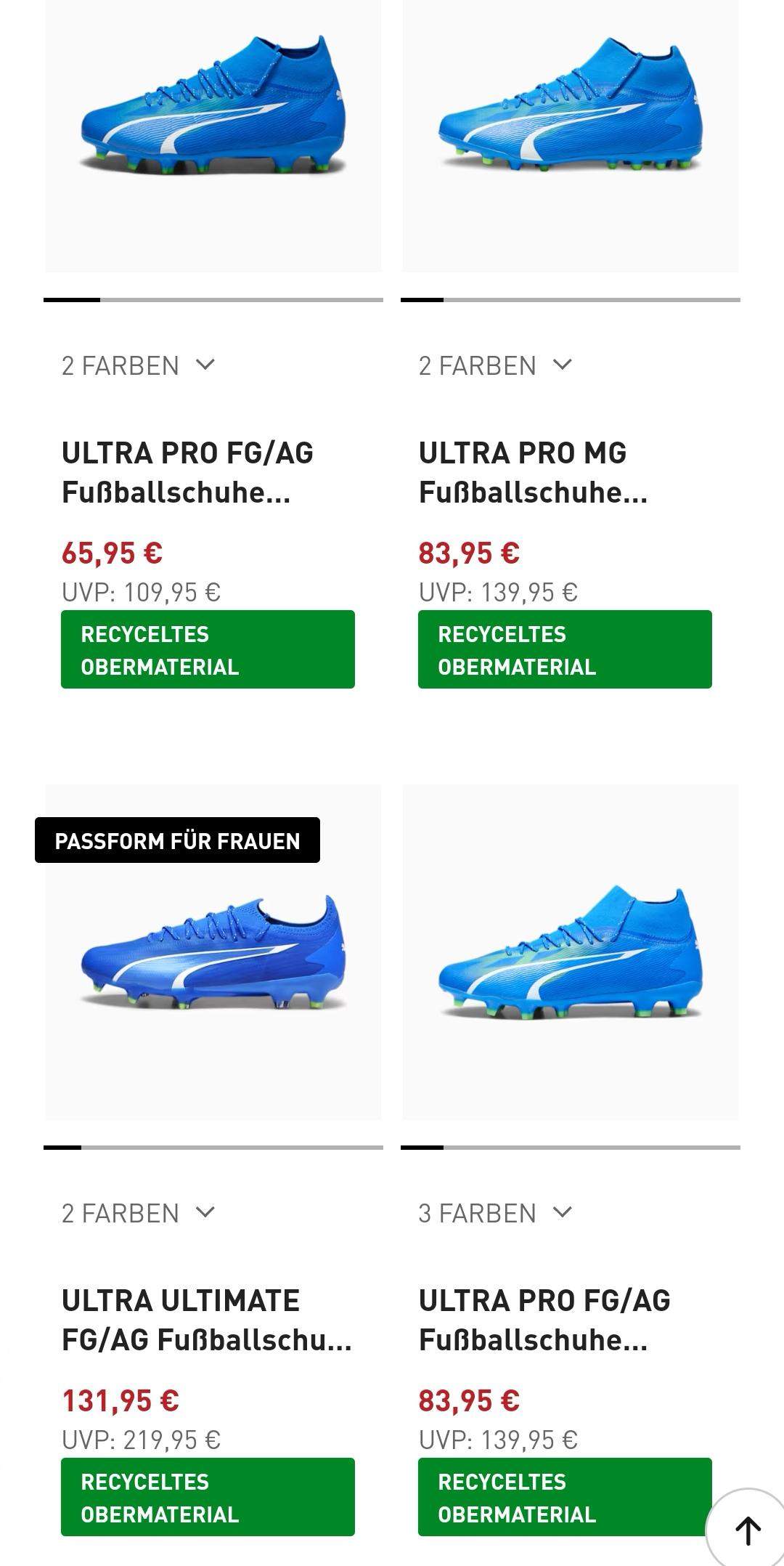Open 2 FARBEN chevron for ULTRA ULTIMATE
784x1566 pixels.
pyautogui.click(x=205, y=1212)
